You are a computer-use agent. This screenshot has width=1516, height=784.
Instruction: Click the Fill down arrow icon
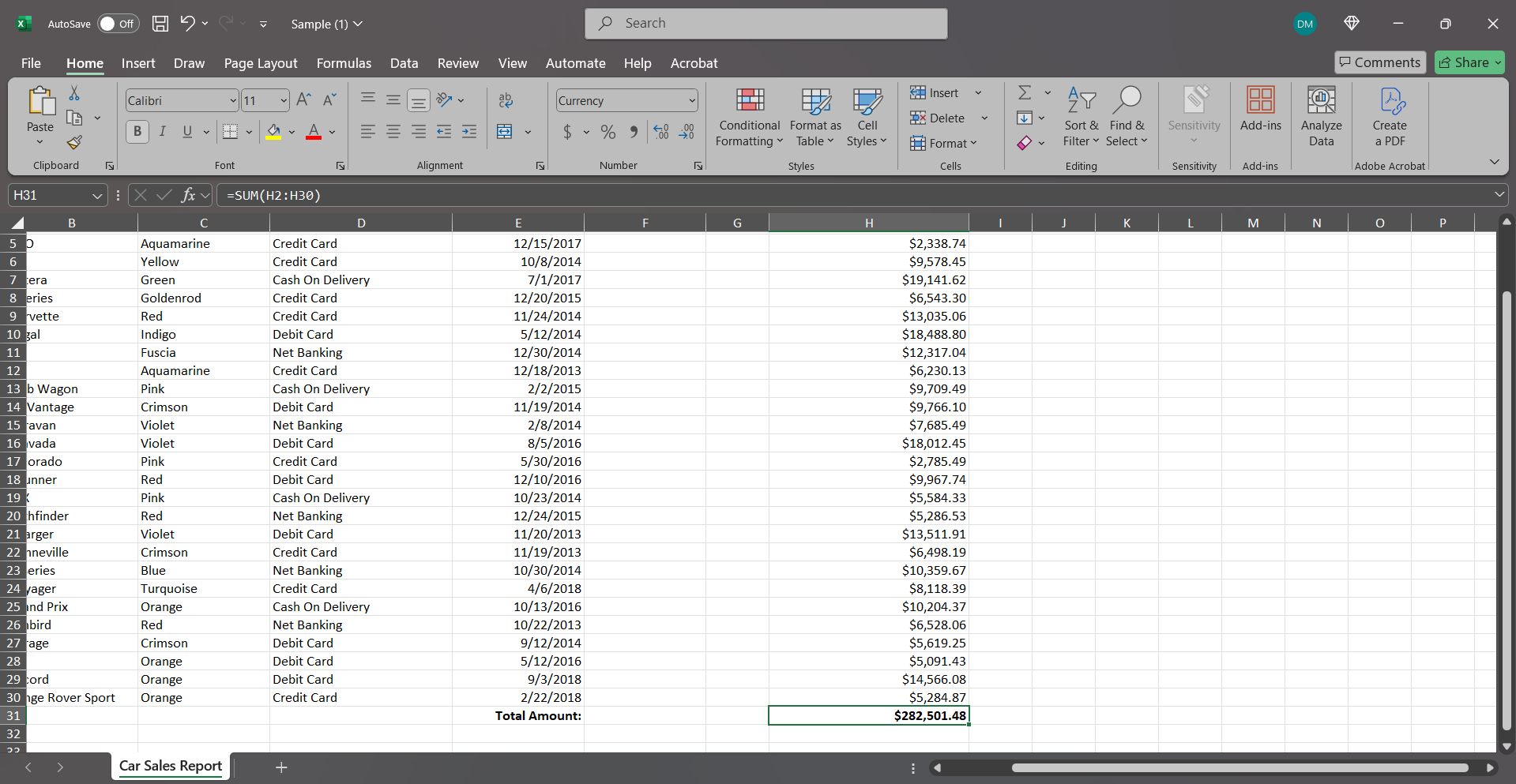pos(1025,118)
